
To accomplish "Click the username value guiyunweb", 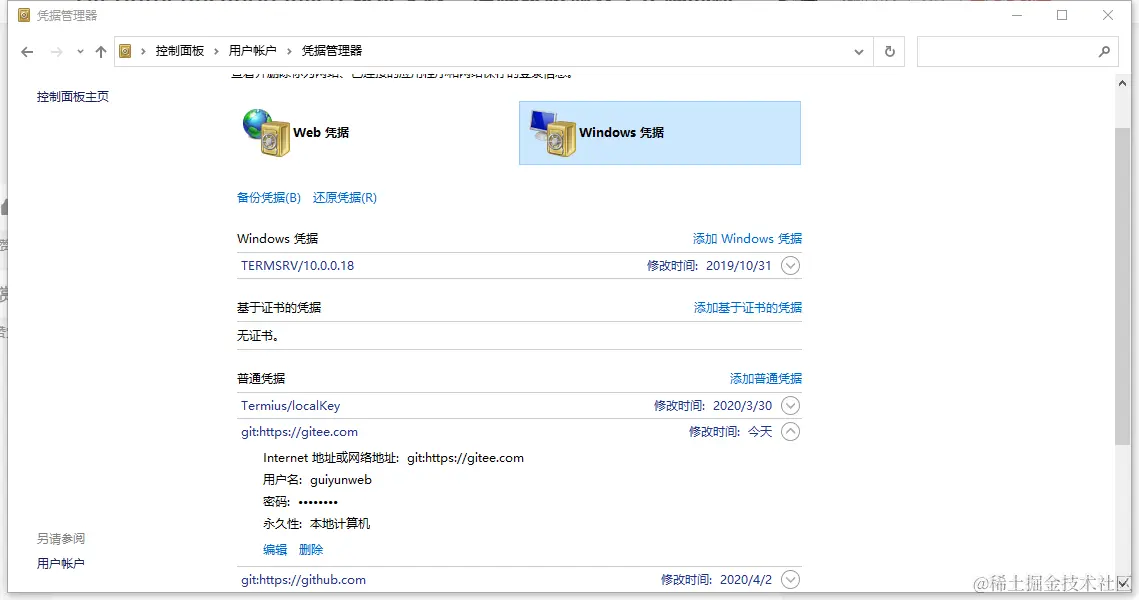I will pos(341,480).
